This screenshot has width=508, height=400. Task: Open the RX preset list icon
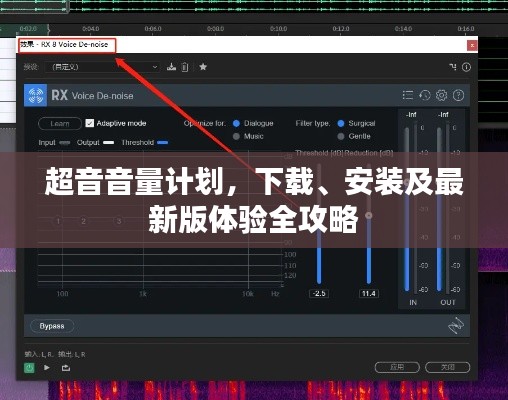coord(408,95)
